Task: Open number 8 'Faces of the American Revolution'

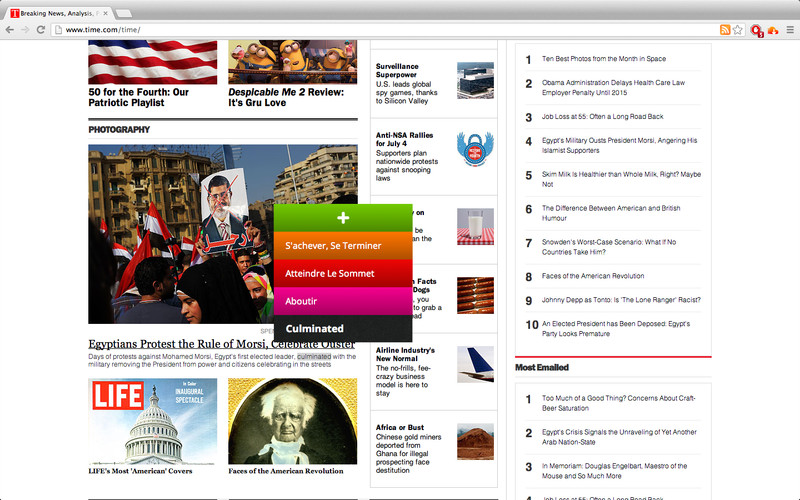Action: click(x=593, y=276)
